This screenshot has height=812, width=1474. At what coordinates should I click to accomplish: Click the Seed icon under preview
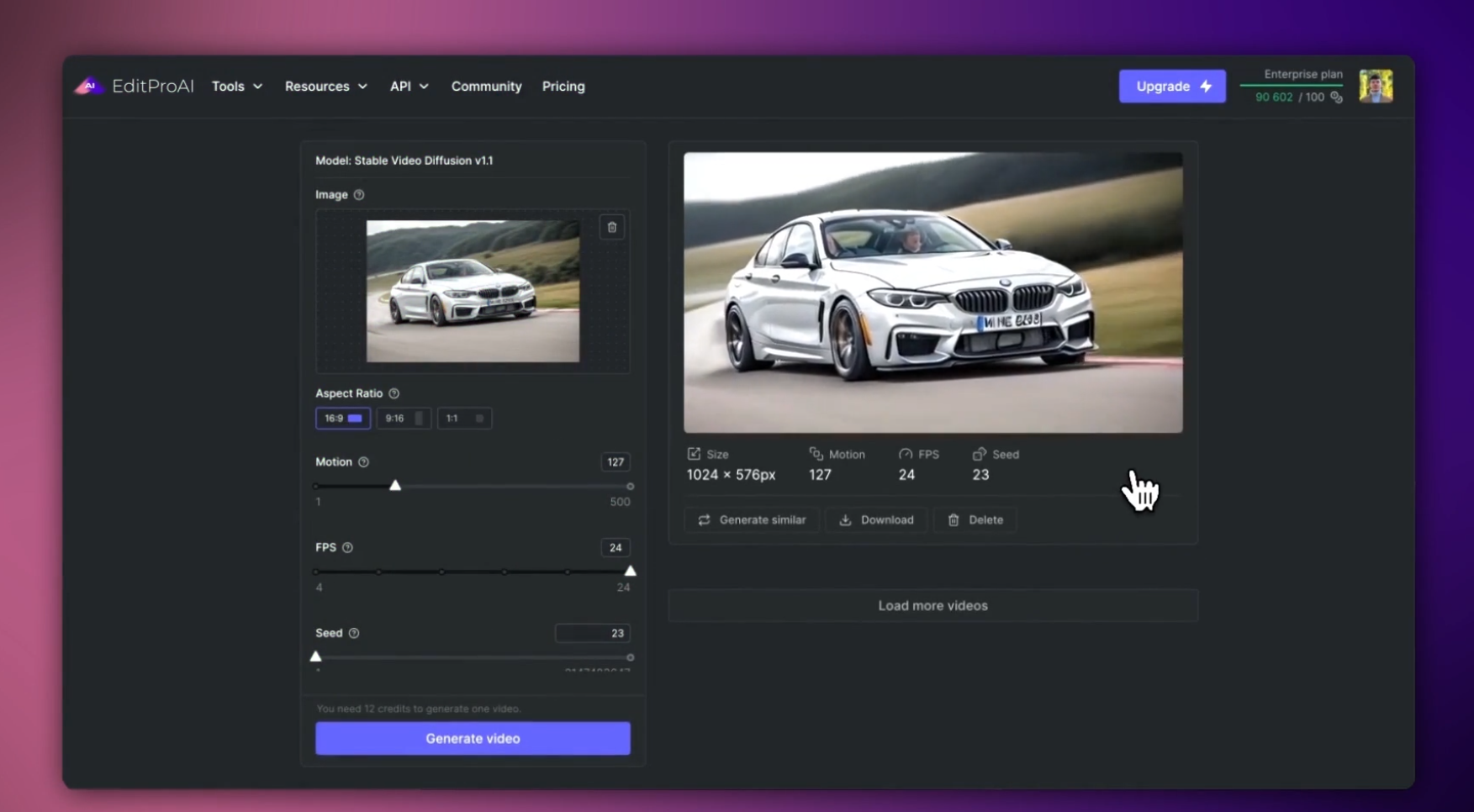point(979,454)
